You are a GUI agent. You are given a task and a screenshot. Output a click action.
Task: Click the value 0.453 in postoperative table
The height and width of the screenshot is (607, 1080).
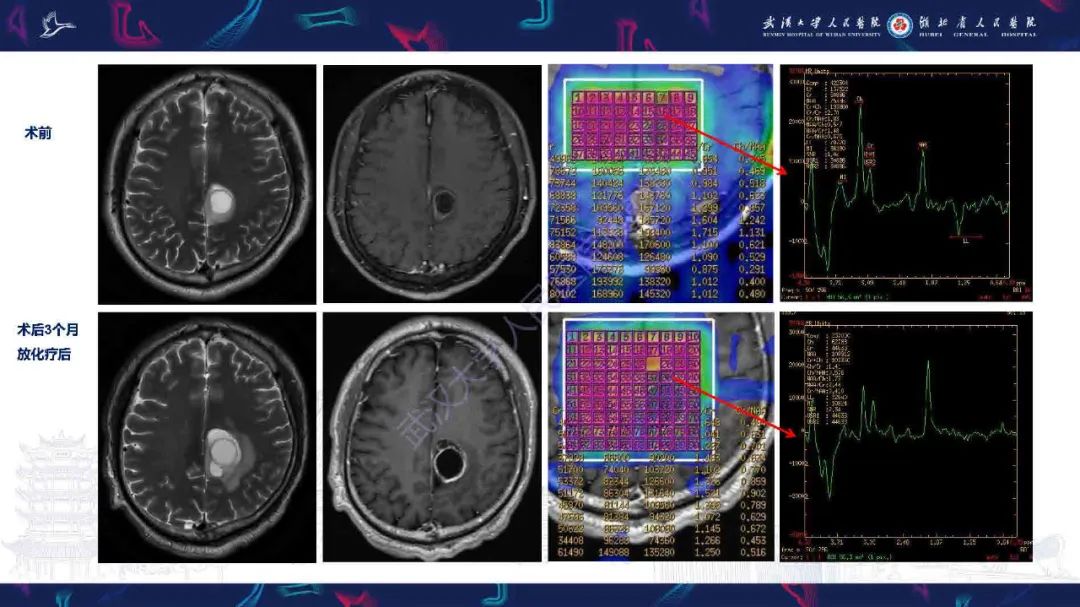coord(752,541)
